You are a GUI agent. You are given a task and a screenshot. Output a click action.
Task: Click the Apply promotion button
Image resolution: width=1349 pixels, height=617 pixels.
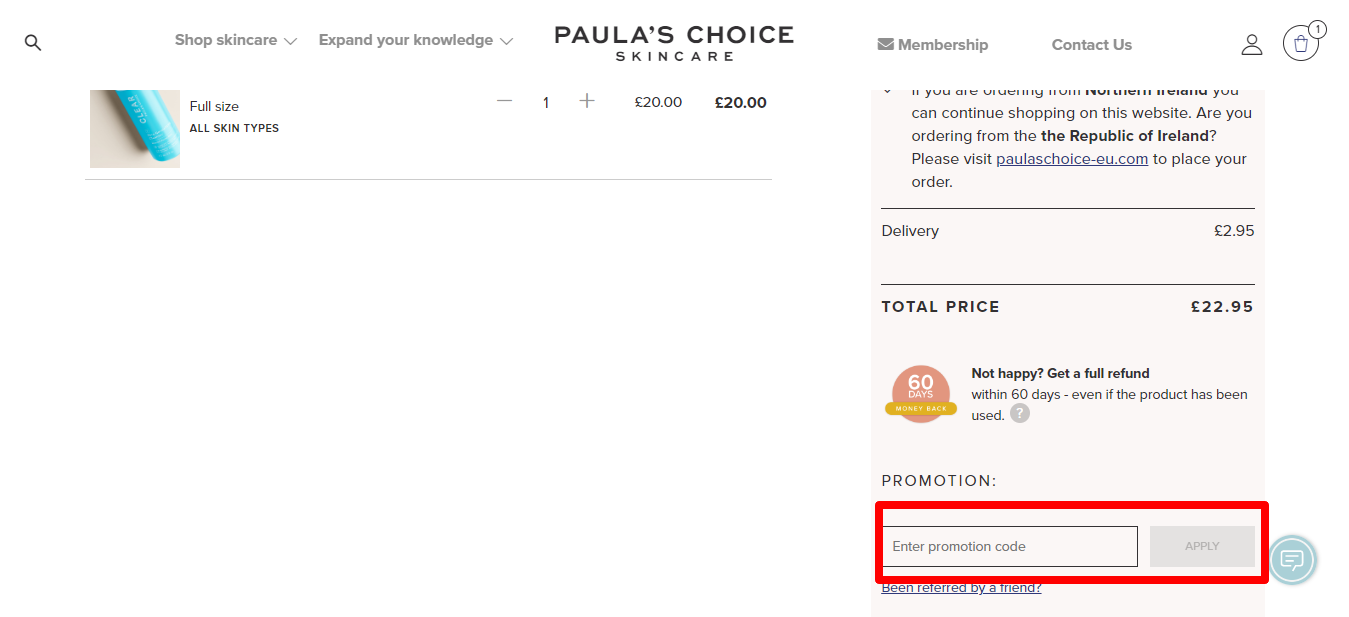(1202, 546)
